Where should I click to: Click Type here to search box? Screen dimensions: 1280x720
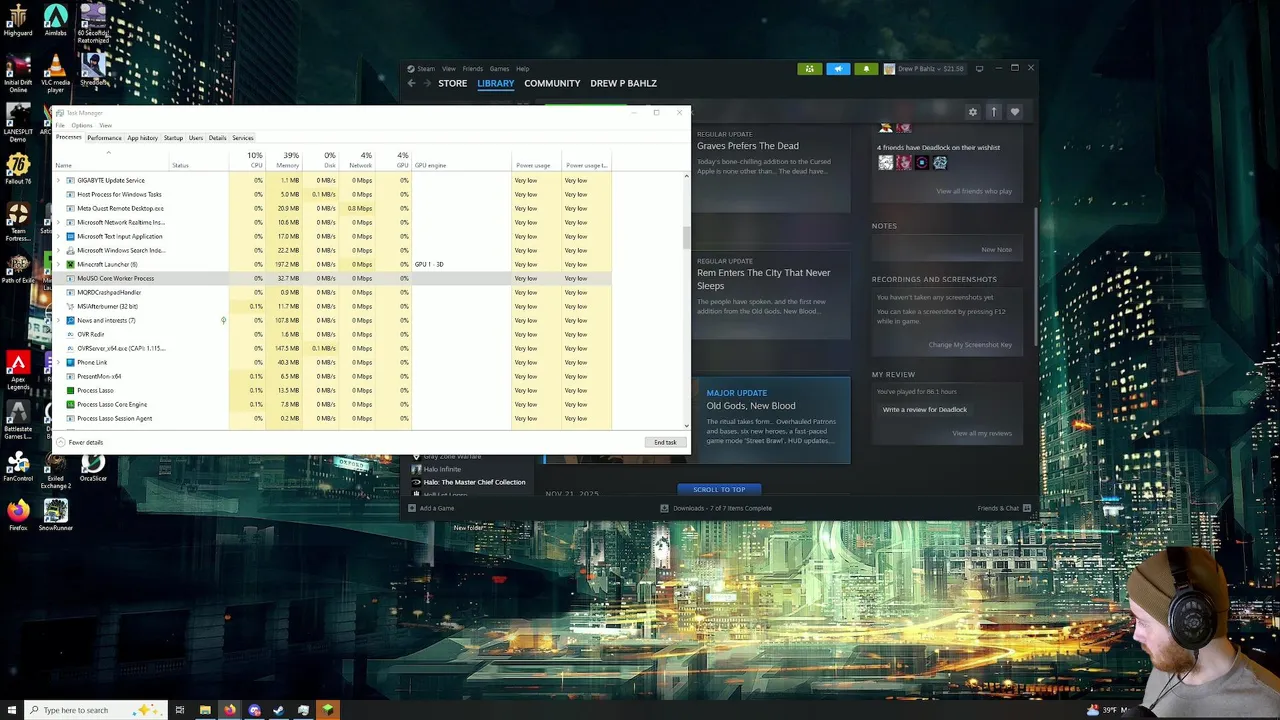pos(95,710)
